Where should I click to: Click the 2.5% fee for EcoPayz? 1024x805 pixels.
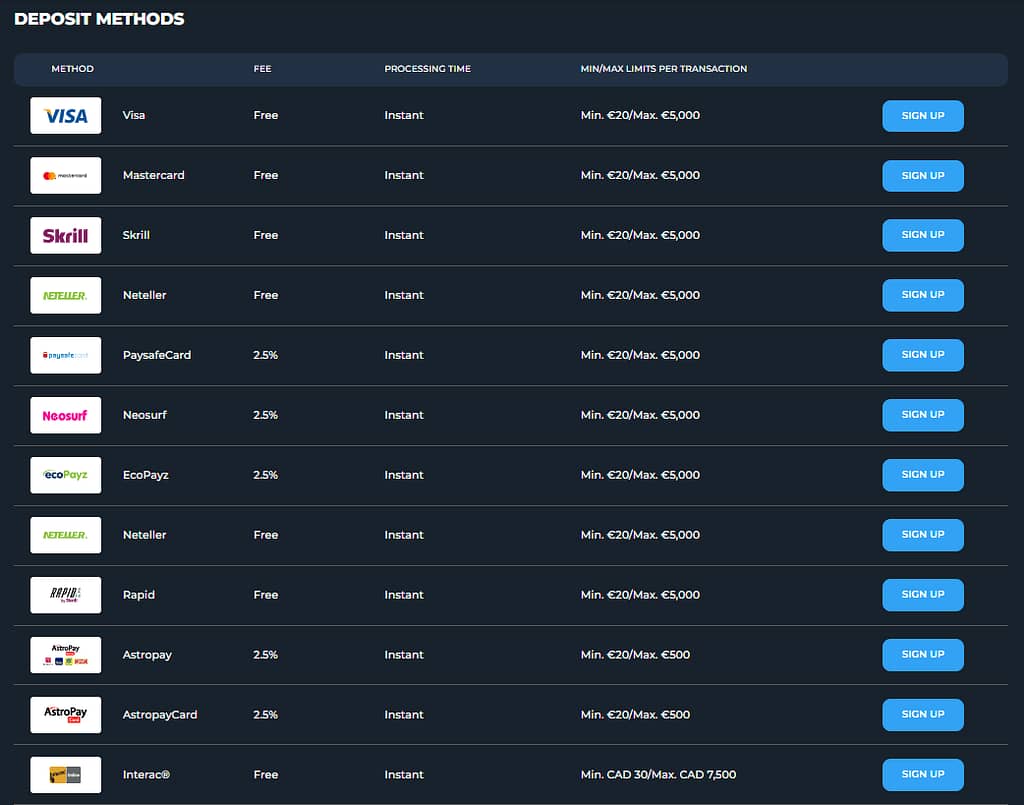[x=265, y=475]
